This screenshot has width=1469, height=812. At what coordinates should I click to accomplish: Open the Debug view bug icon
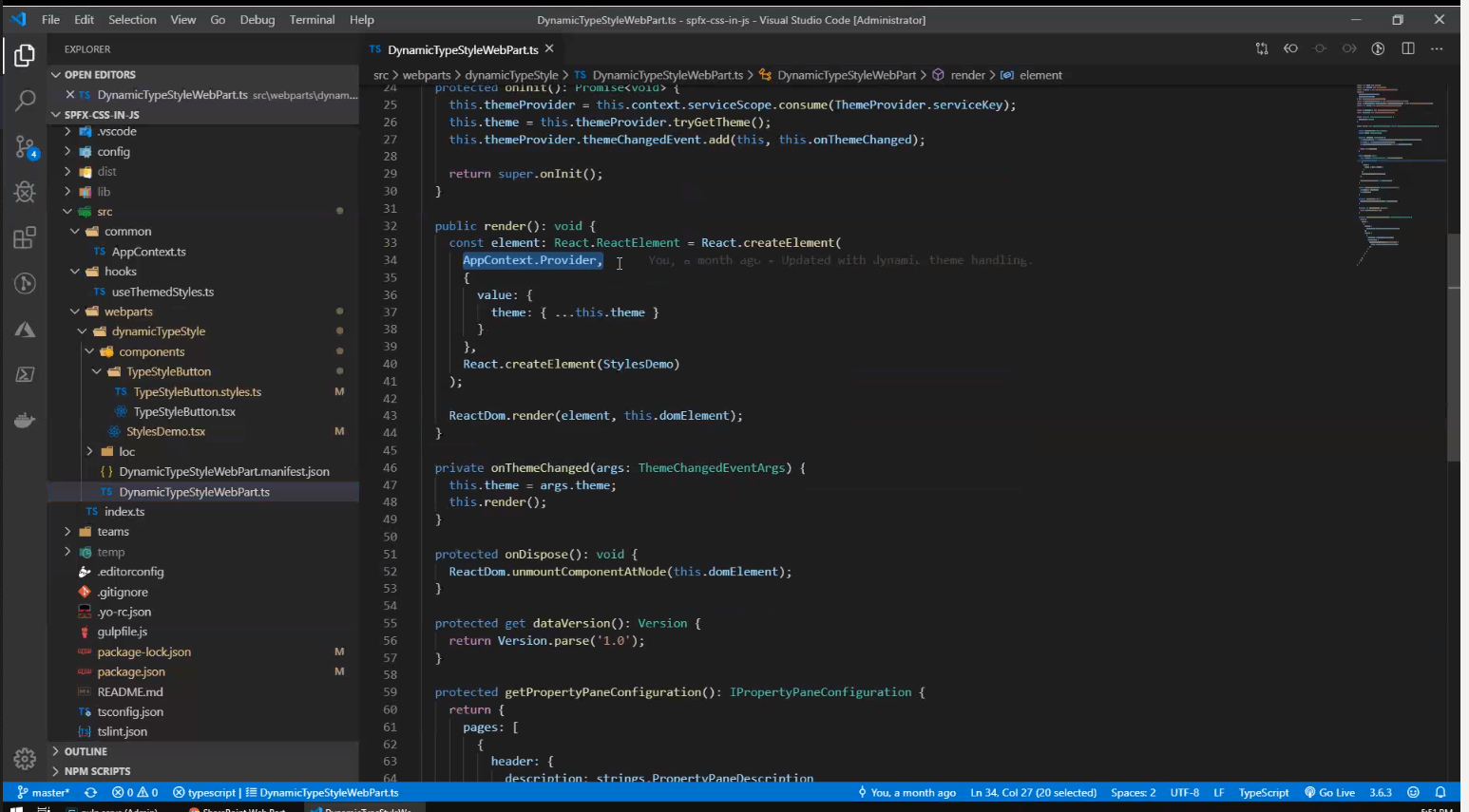point(26,192)
